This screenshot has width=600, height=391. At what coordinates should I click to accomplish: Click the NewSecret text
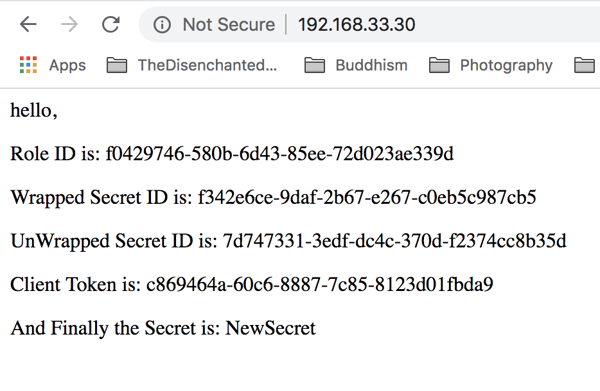coord(271,328)
